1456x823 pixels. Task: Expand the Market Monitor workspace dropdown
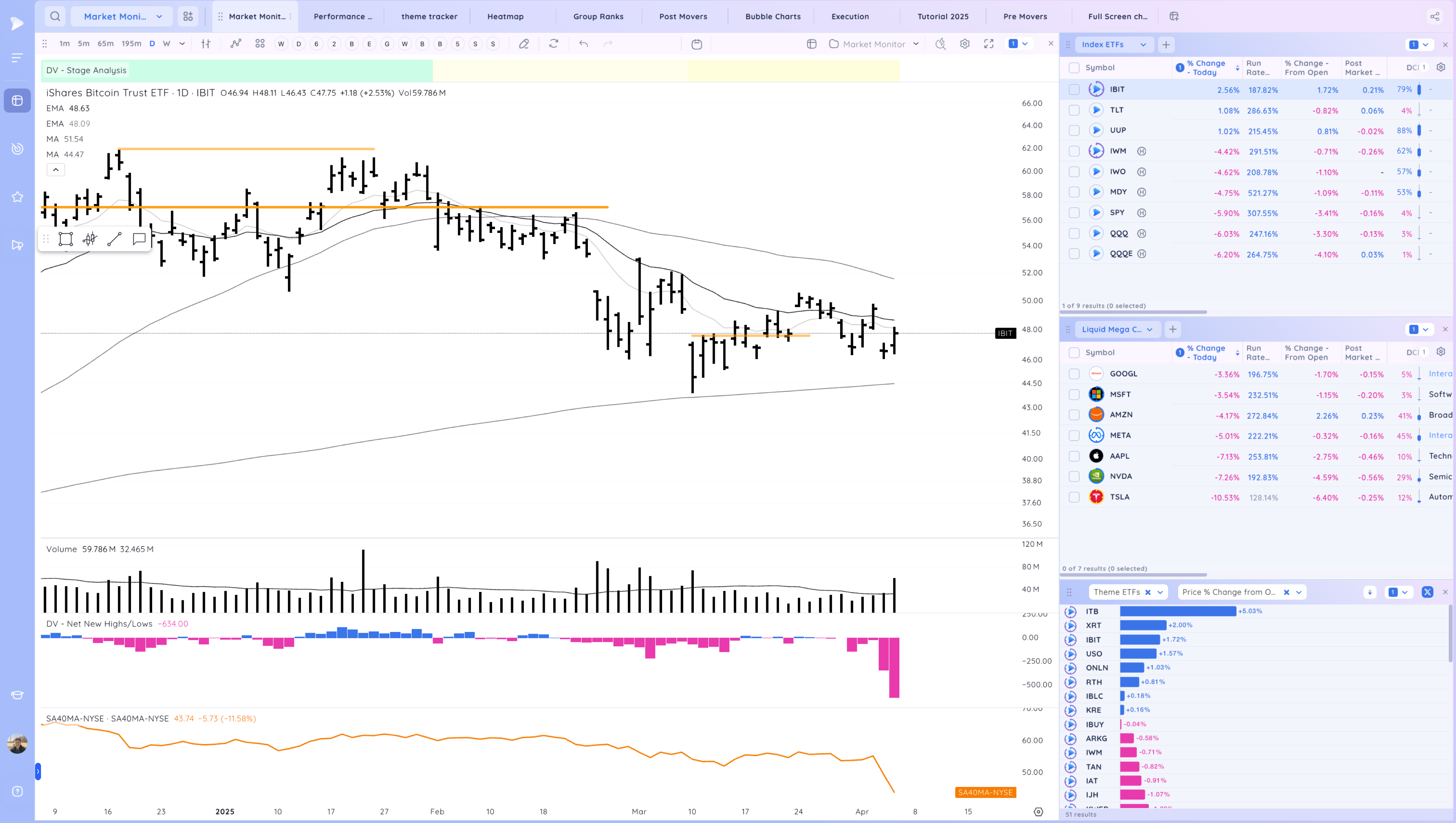pyautogui.click(x=122, y=16)
